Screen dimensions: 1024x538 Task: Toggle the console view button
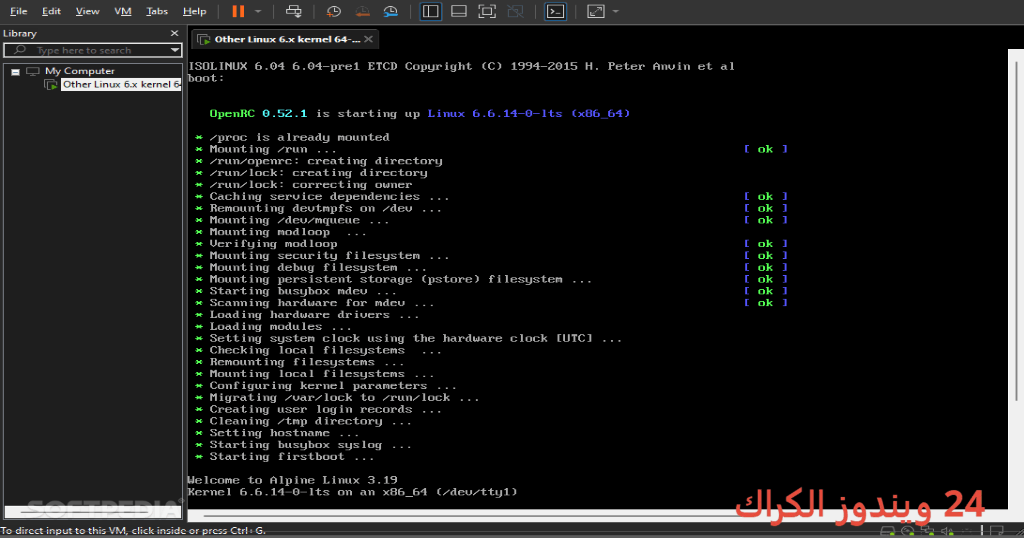coord(555,11)
